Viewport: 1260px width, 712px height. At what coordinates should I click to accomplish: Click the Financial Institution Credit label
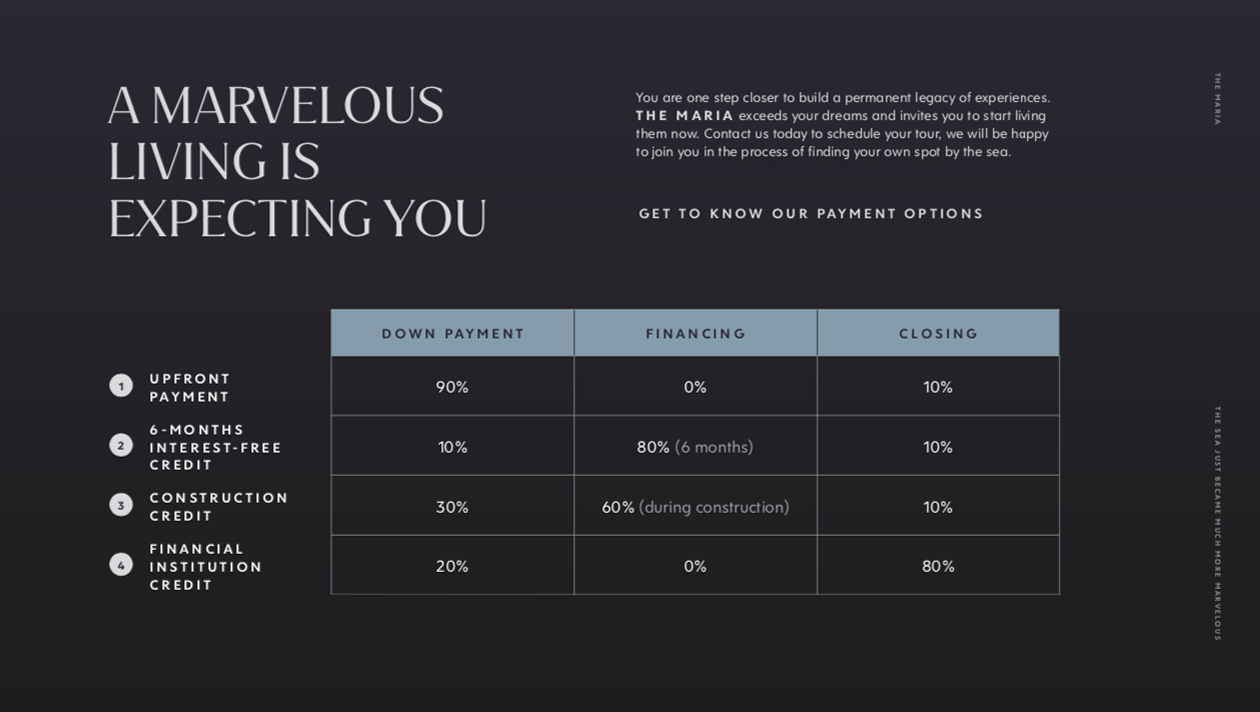click(x=206, y=567)
